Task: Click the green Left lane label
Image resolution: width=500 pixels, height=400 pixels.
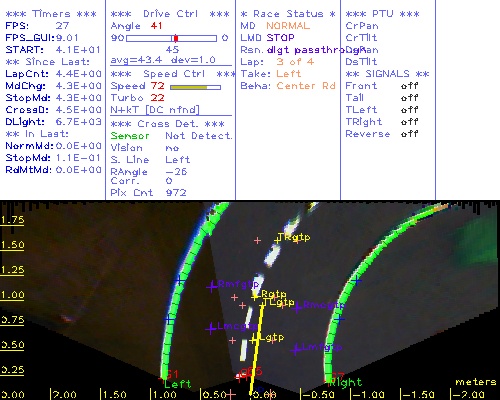Action: [x=178, y=384]
